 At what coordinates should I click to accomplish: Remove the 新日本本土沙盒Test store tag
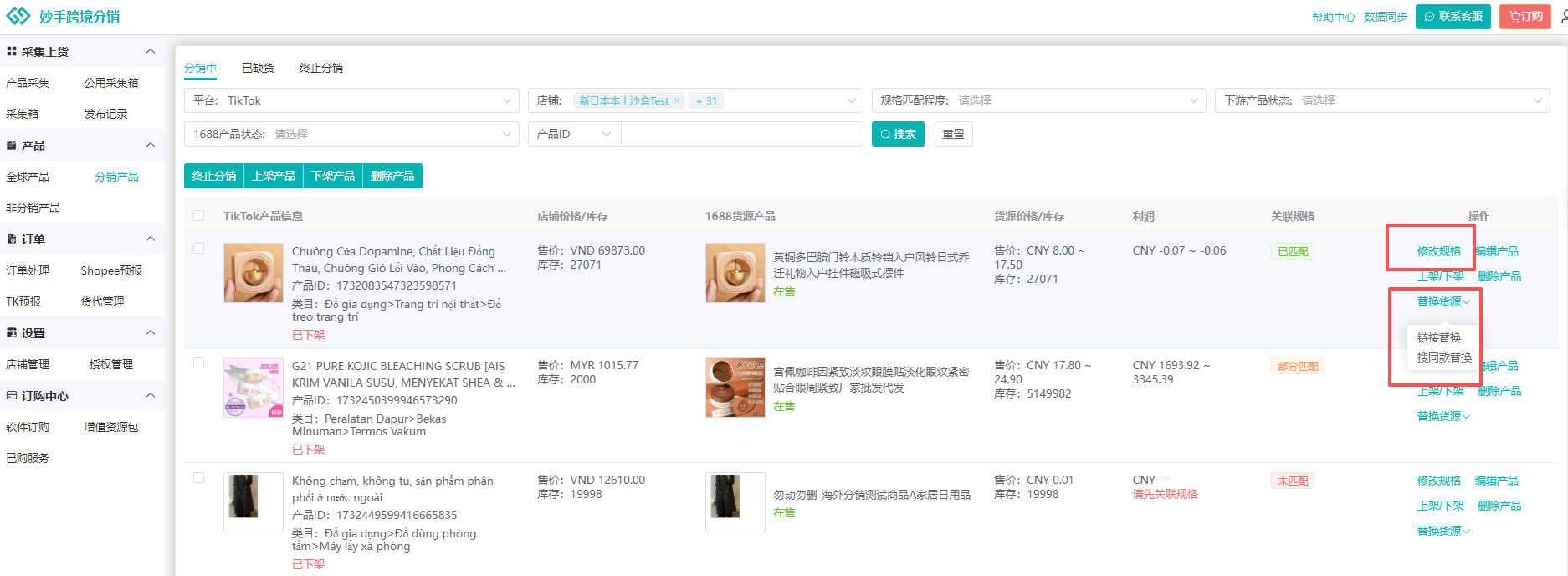(677, 100)
